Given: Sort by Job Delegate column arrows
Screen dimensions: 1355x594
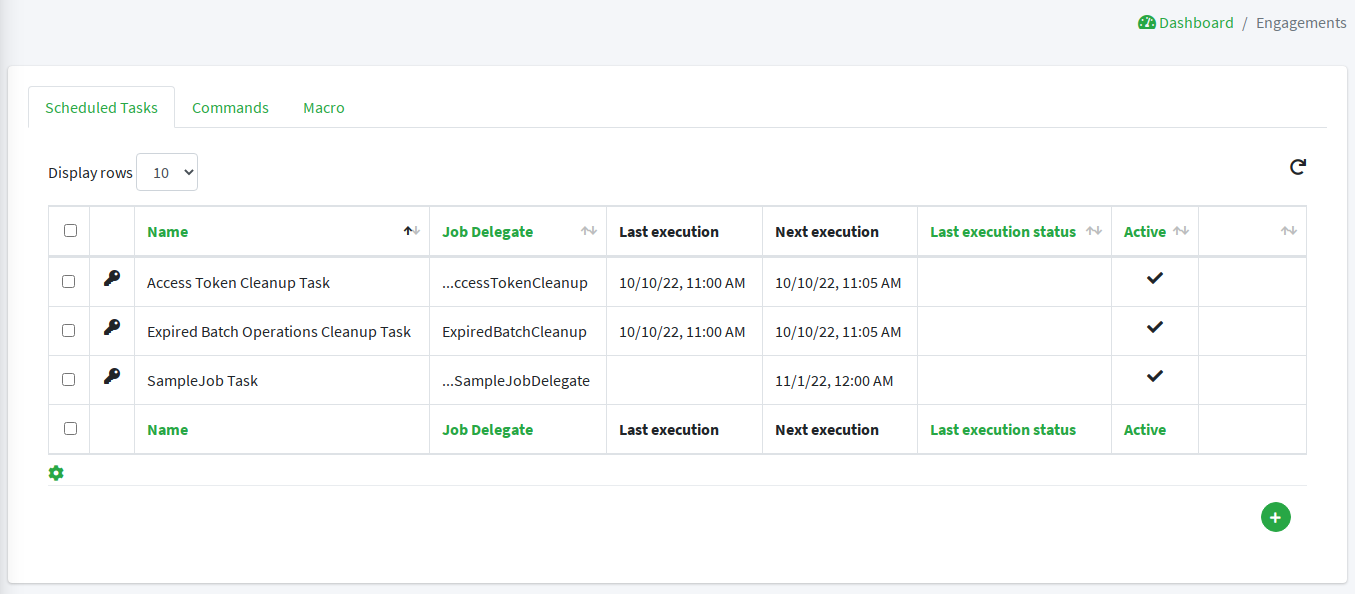Looking at the screenshot, I should tap(588, 231).
